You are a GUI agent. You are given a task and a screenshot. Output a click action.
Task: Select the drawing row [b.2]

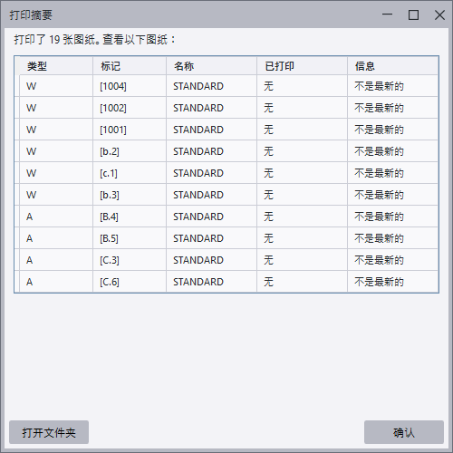[x=229, y=151]
